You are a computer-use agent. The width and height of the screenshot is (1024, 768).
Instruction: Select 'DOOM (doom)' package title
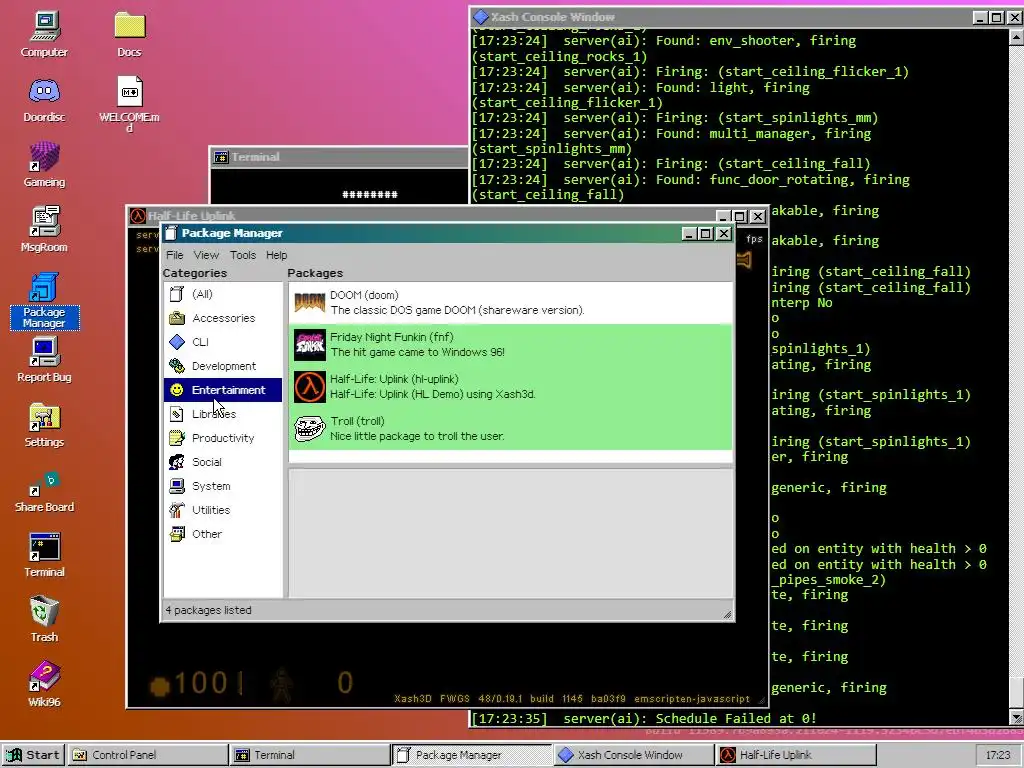364,295
